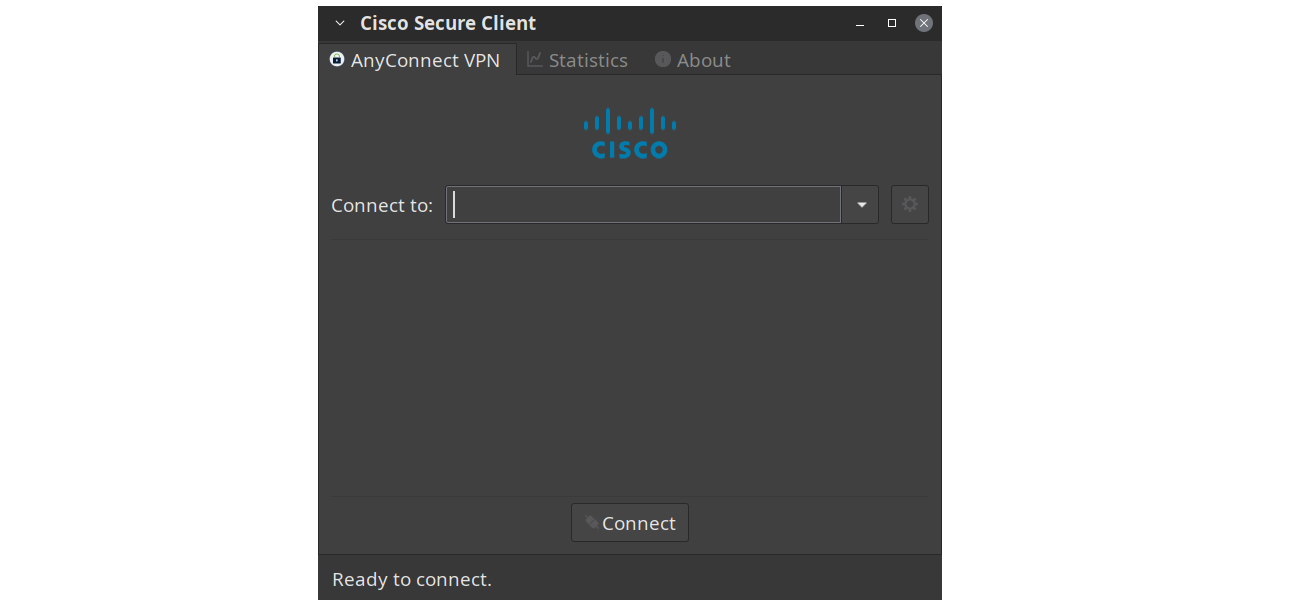This screenshot has width=1300, height=608.
Task: Click the 'Ready to connect.' status text
Action: tap(412, 579)
